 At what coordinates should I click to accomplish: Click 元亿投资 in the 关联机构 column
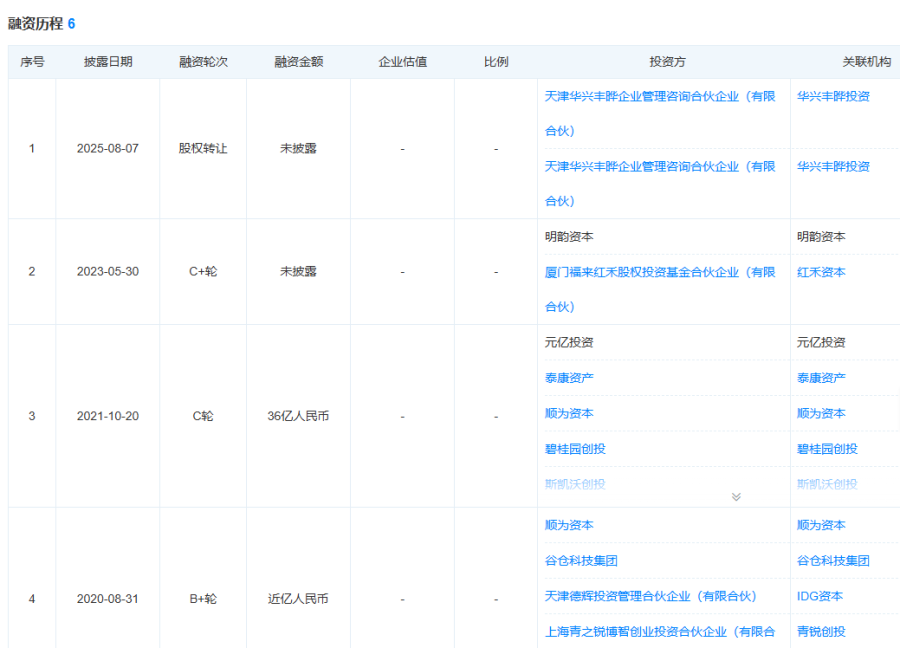pyautogui.click(x=821, y=342)
